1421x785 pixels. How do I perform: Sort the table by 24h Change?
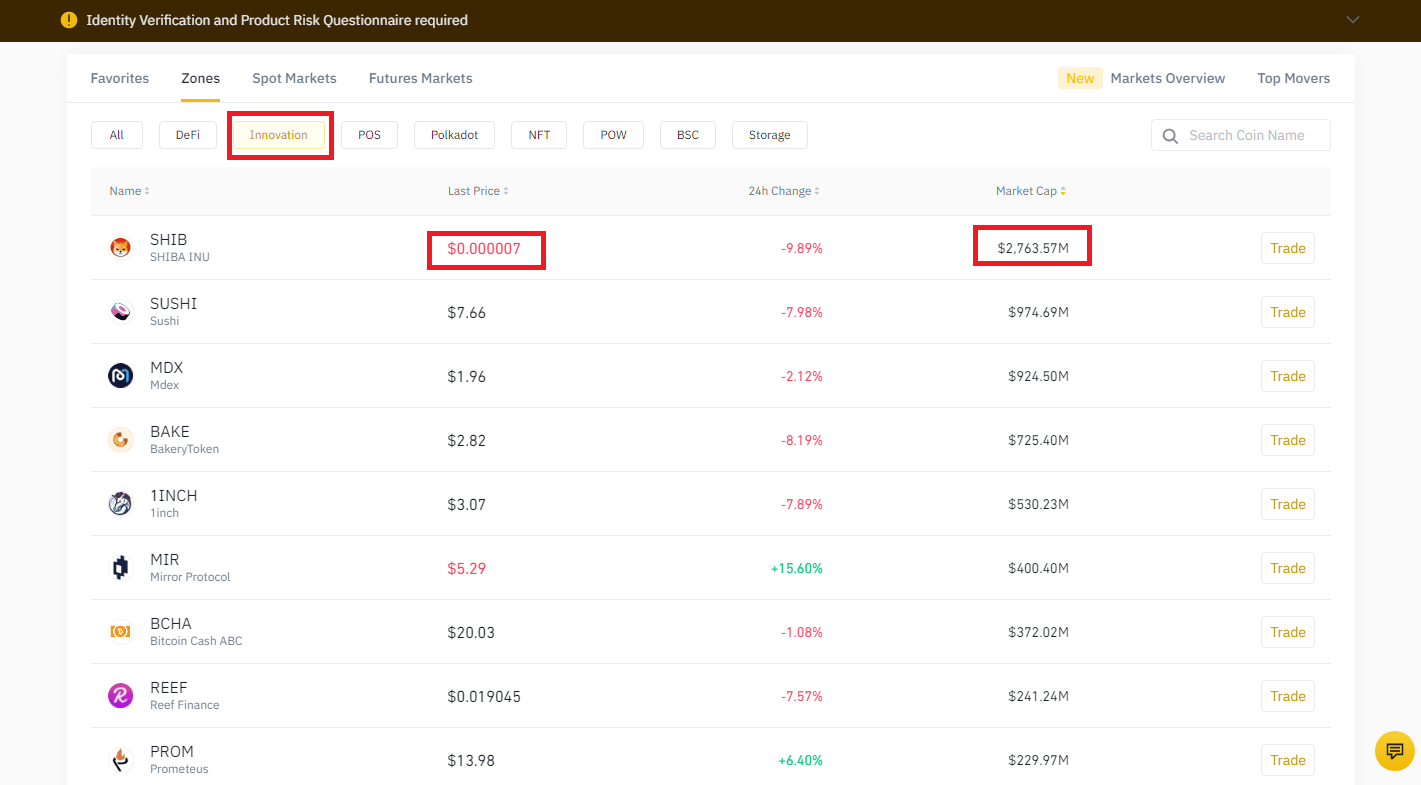coord(784,191)
